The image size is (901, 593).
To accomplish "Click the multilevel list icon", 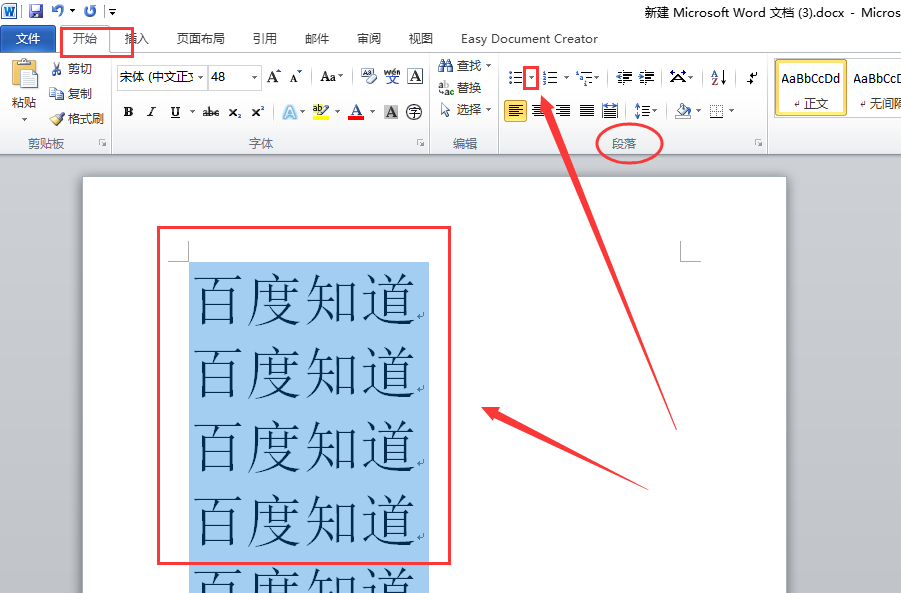I will [x=584, y=78].
